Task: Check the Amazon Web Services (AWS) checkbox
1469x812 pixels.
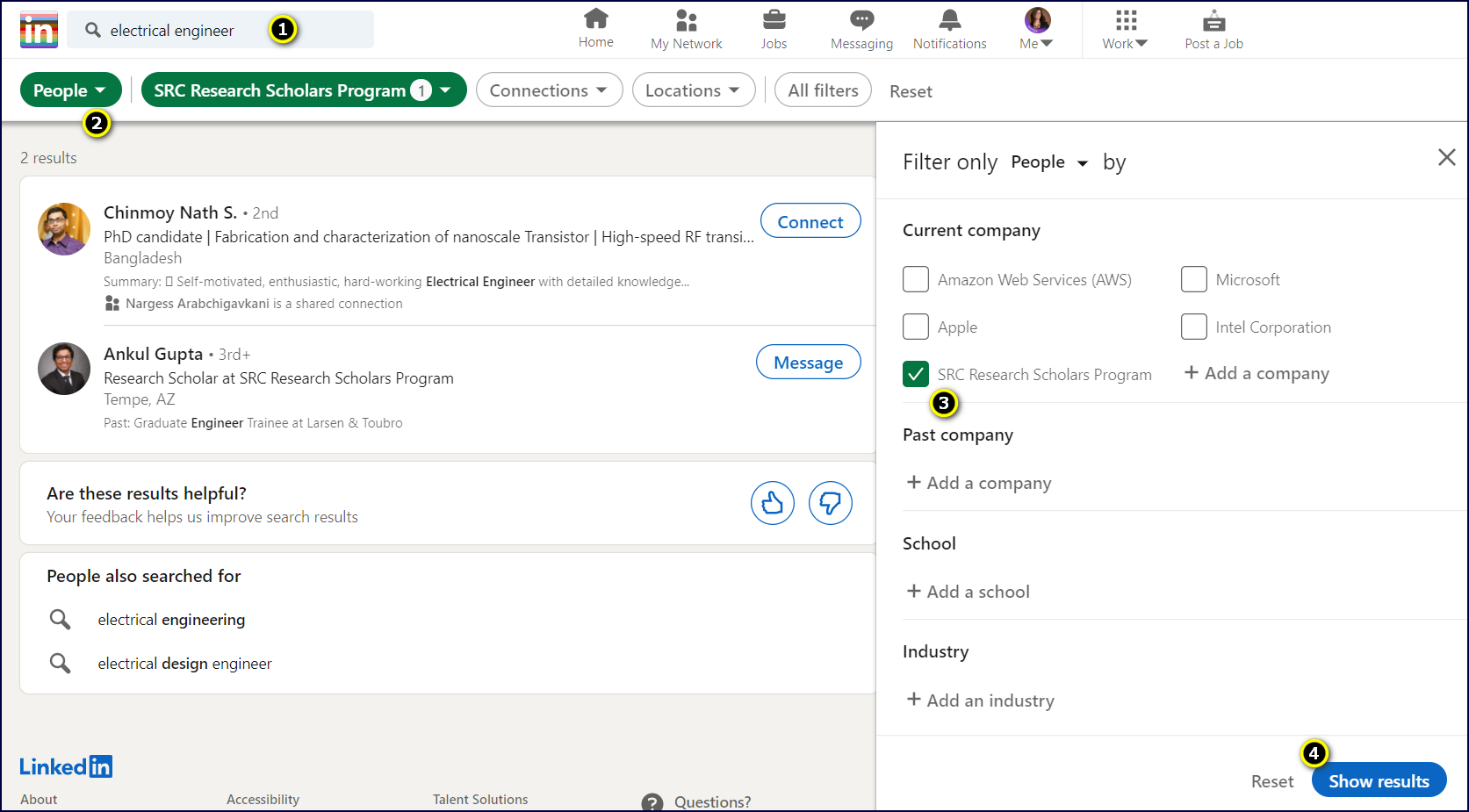Action: coord(916,279)
